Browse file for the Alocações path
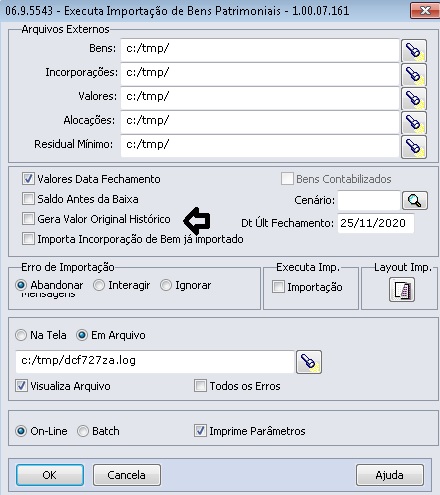The height and width of the screenshot is (495, 440). pos(414,122)
